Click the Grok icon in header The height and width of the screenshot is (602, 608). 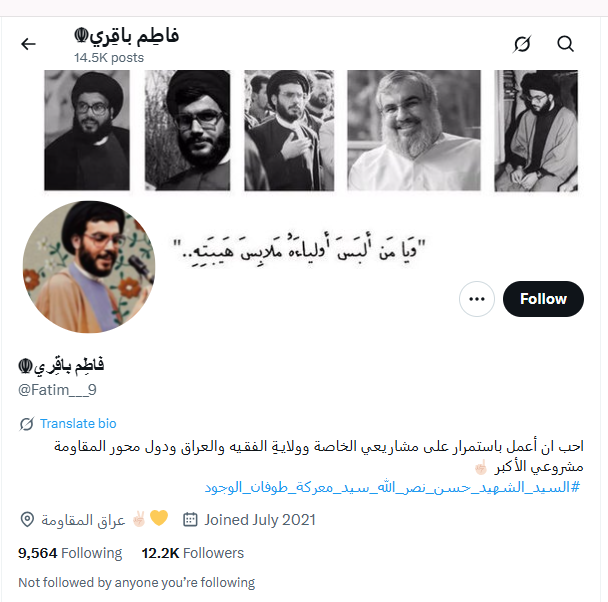click(522, 44)
